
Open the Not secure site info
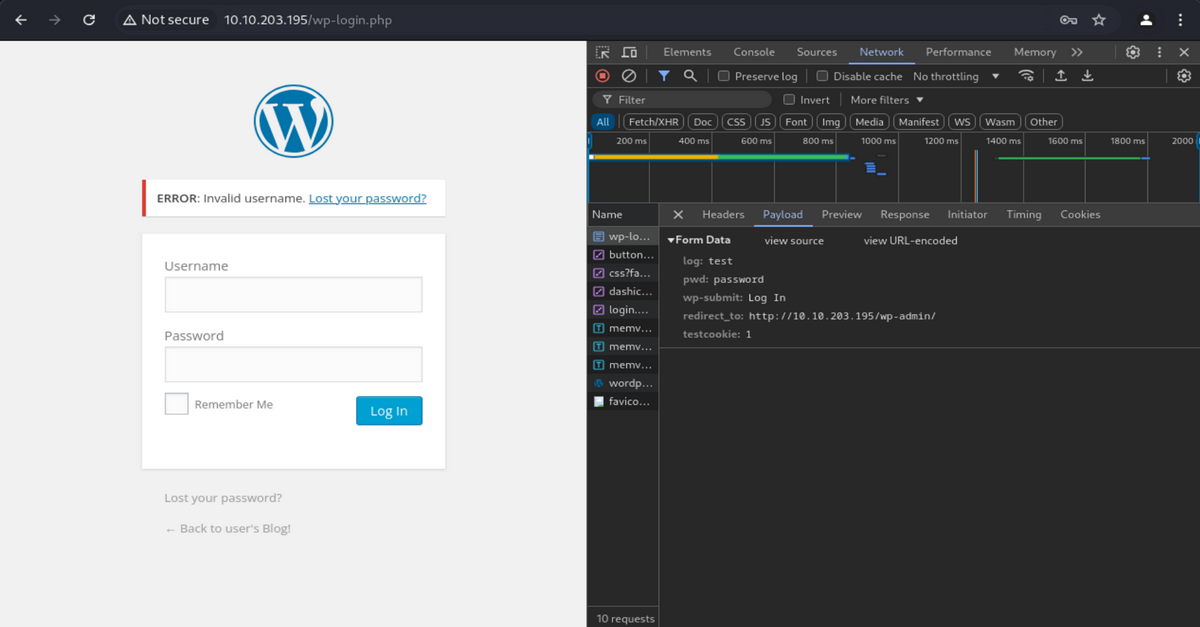click(x=166, y=20)
